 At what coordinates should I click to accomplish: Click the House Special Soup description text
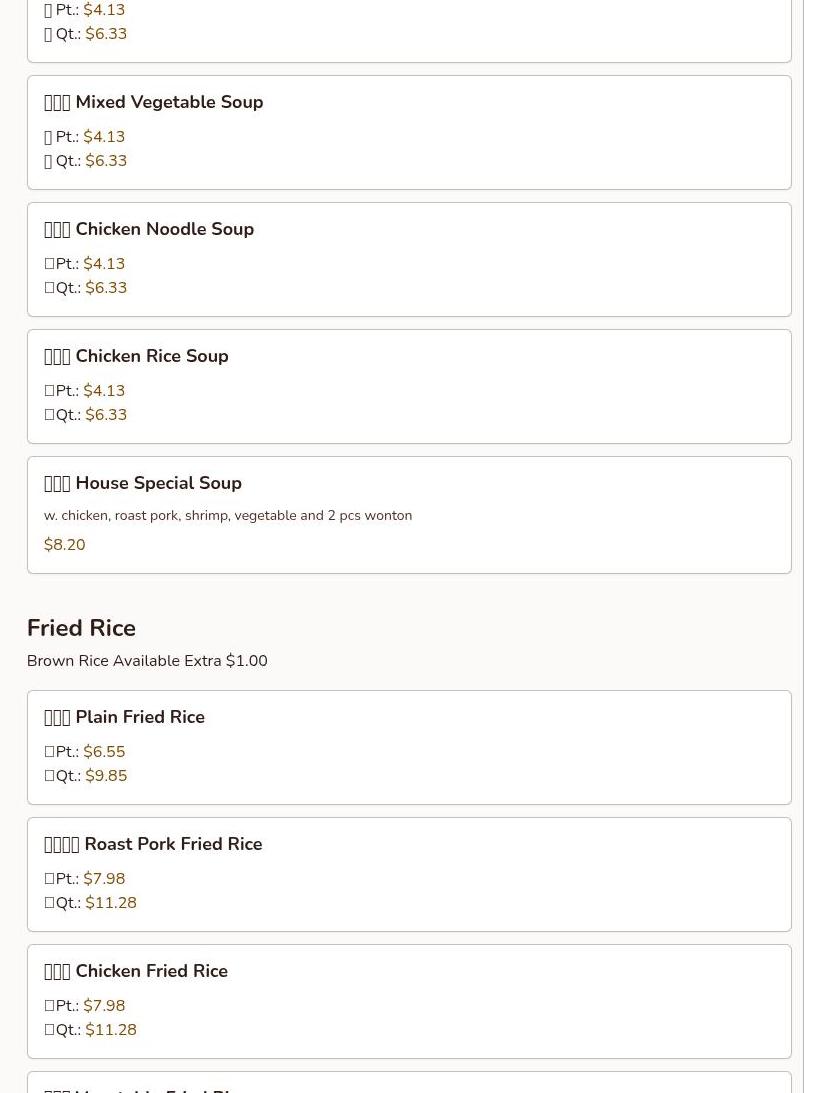[x=228, y=516]
